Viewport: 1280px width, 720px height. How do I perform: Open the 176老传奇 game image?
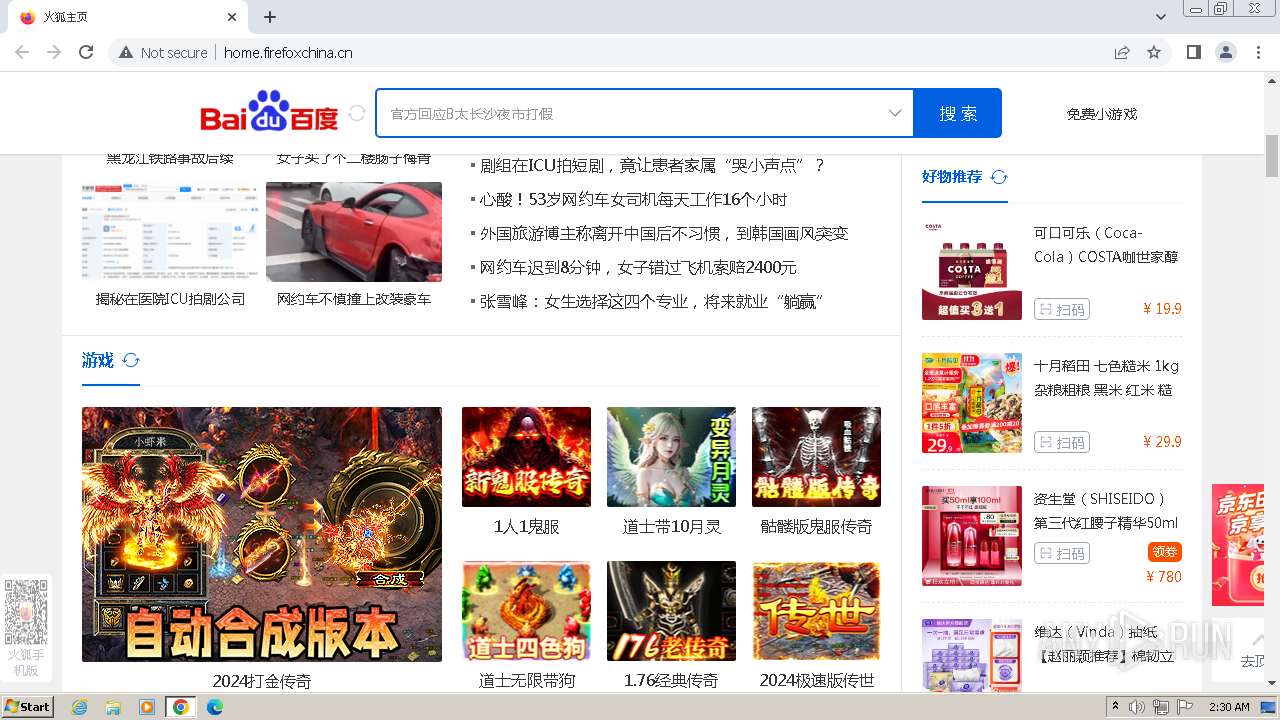[671, 611]
